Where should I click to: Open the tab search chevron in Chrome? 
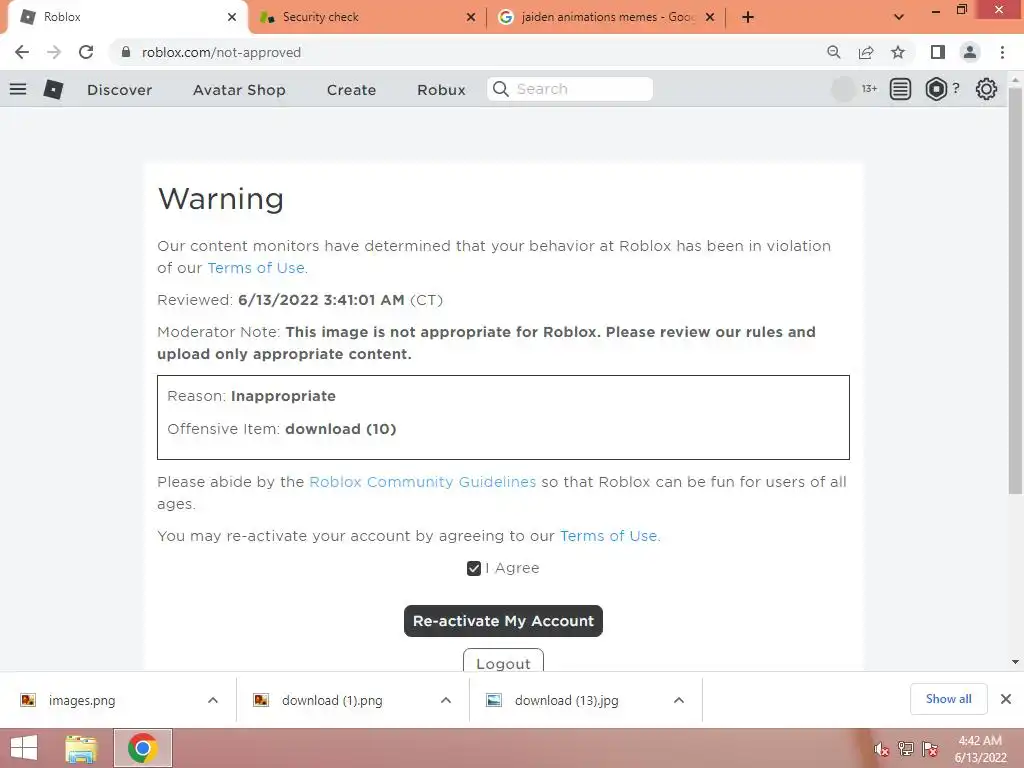point(899,17)
